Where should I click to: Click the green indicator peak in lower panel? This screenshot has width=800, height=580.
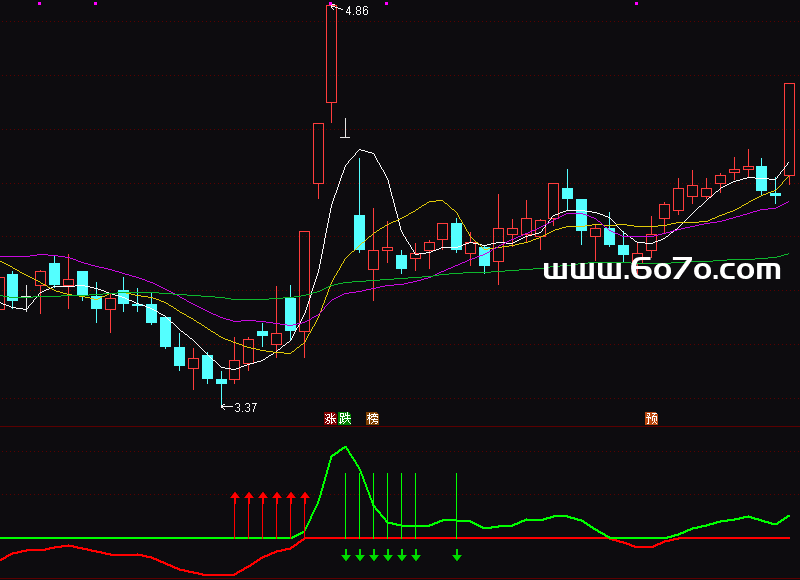(x=345, y=447)
